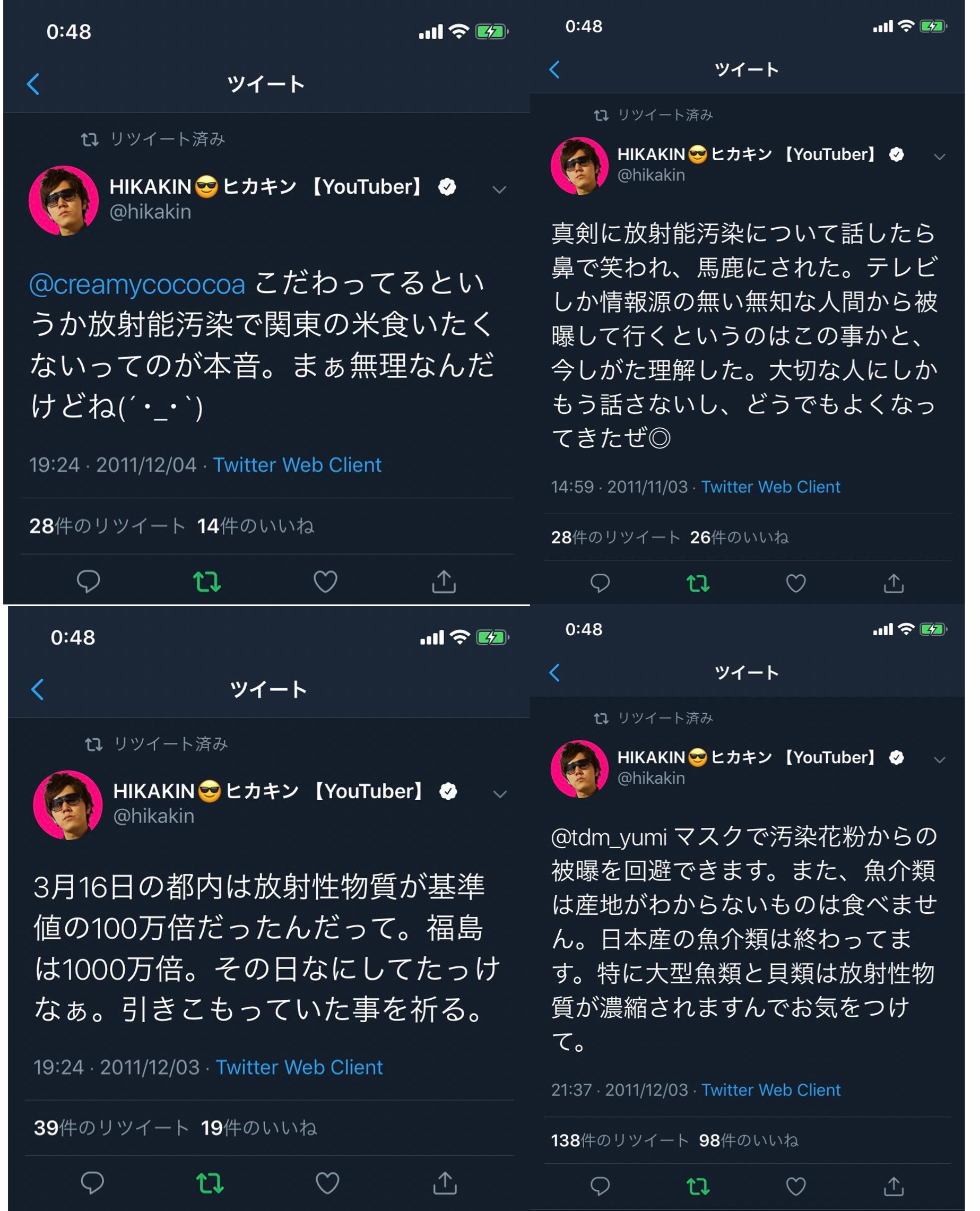
Task: Open the chevron menu on the 14:59 tweet
Action: (x=939, y=157)
